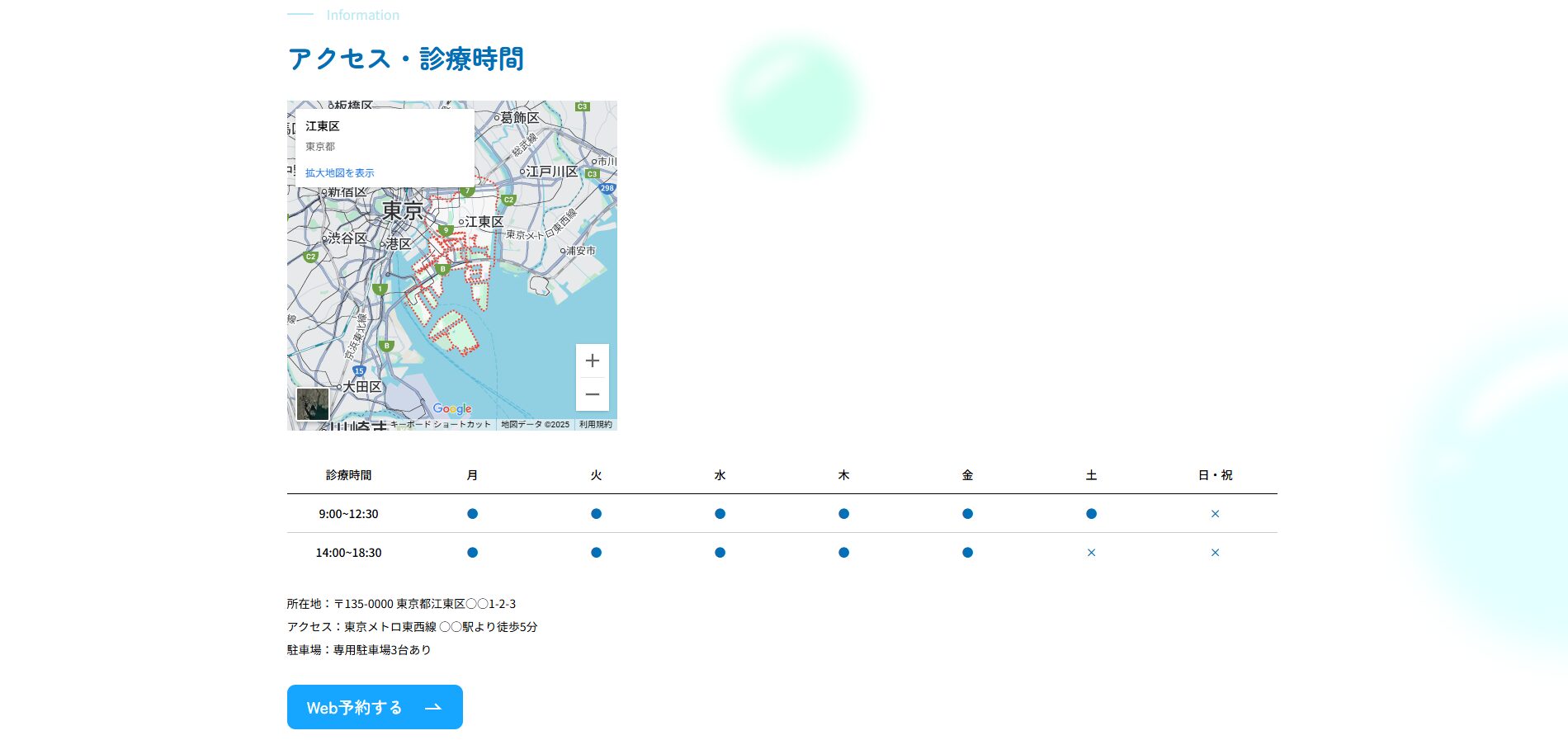Screen dimensions: 1568x740
Task: Click the open dot for Thursday 14:00~18:30
Action: point(843,553)
